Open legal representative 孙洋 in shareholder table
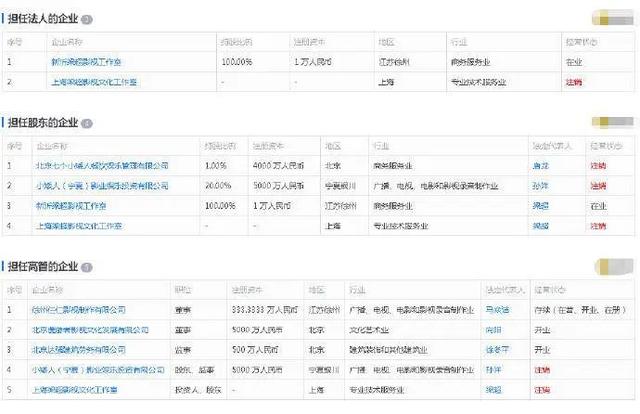This screenshot has width=640, height=414. click(540, 186)
